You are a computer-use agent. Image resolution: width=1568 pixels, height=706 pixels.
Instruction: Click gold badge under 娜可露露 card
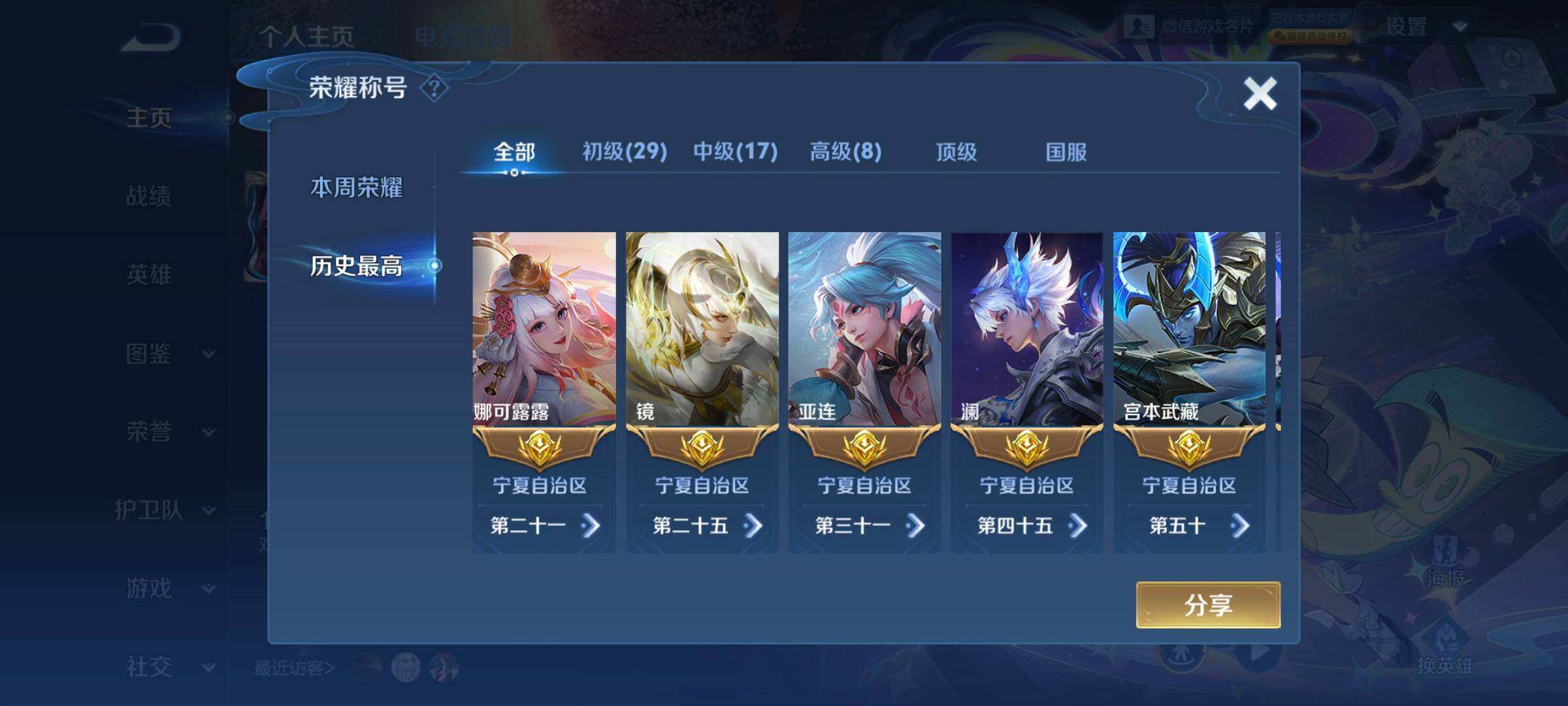coord(540,448)
